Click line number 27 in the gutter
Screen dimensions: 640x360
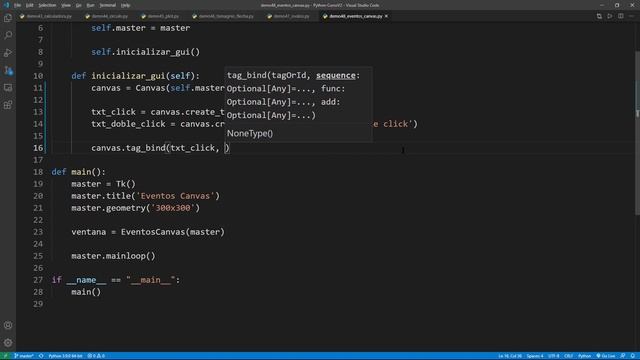pyautogui.click(x=38, y=280)
